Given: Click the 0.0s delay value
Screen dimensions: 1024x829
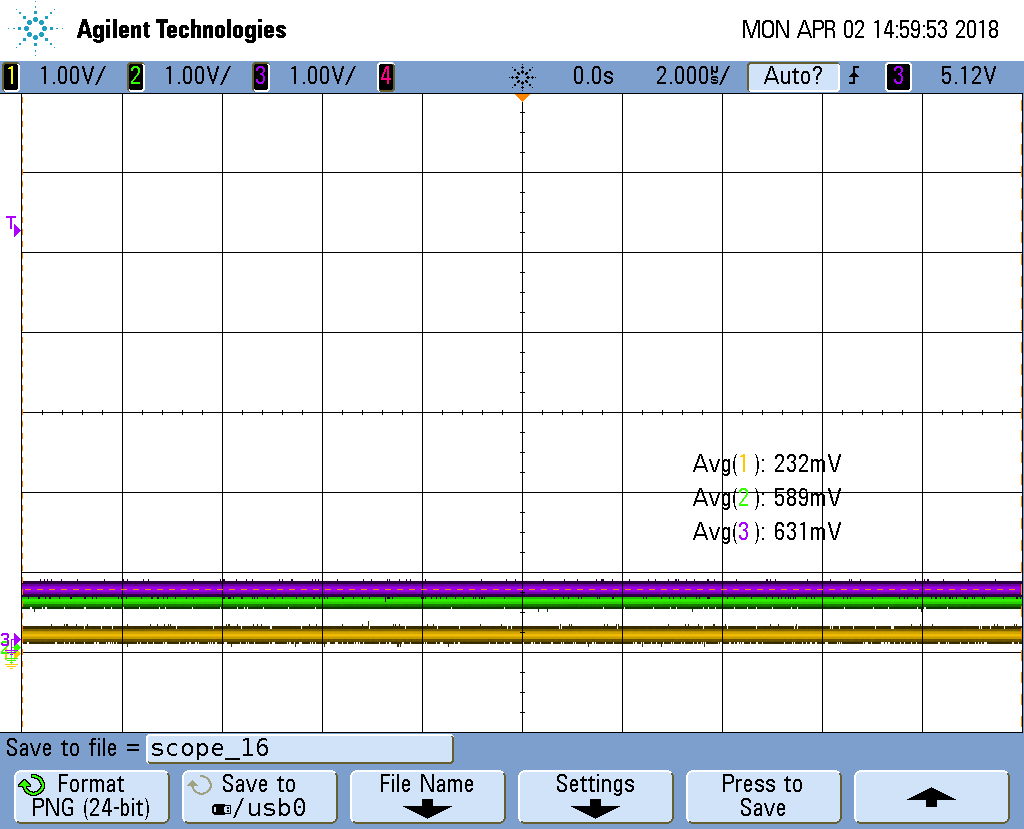Looking at the screenshot, I should [593, 76].
